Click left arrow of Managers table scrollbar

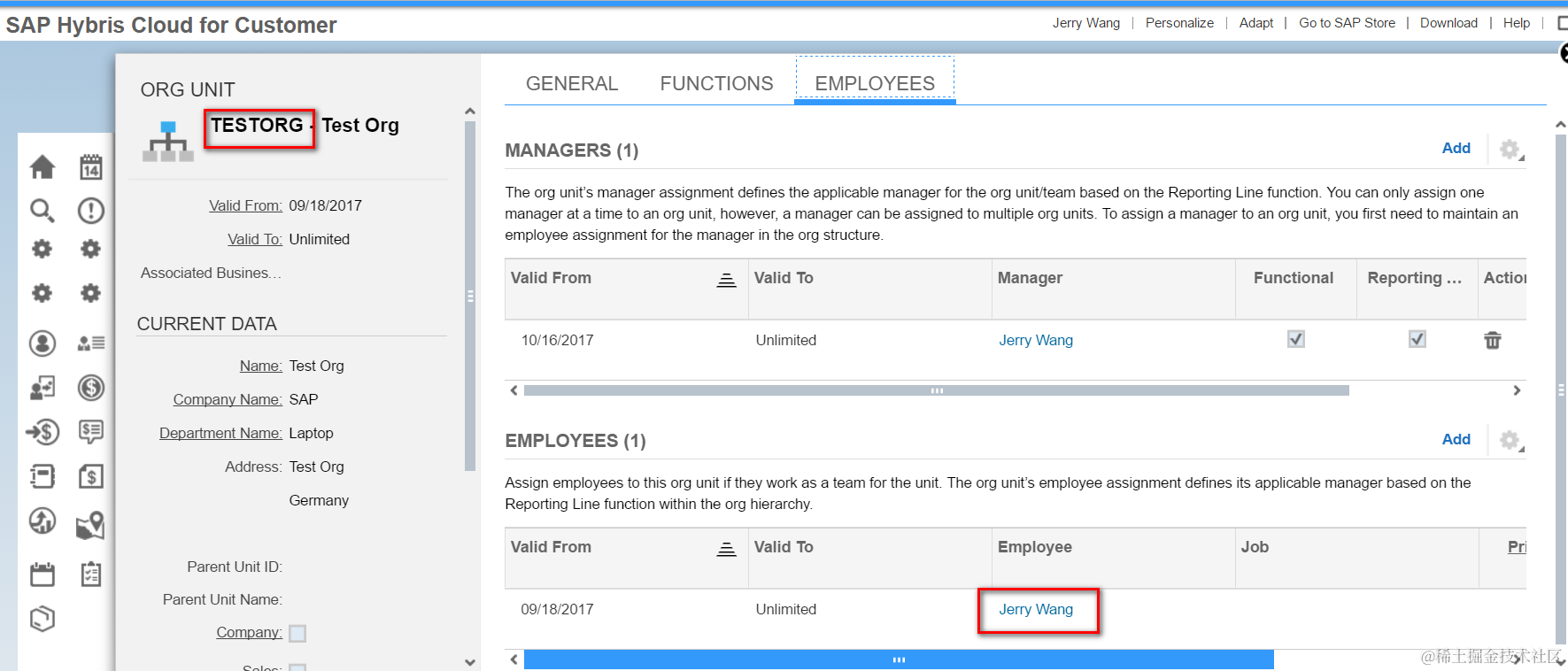514,390
